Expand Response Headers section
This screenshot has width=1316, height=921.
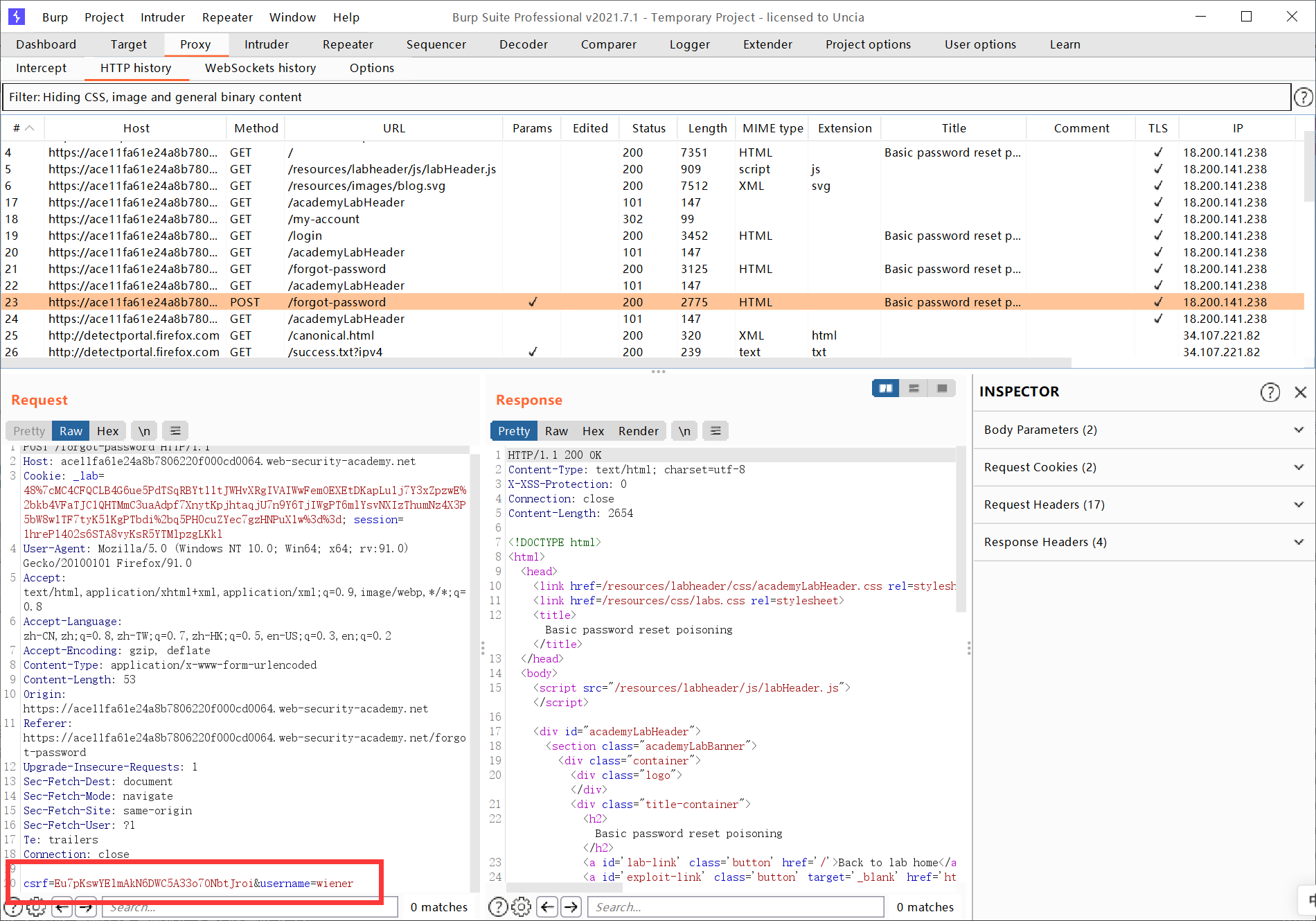click(1144, 542)
